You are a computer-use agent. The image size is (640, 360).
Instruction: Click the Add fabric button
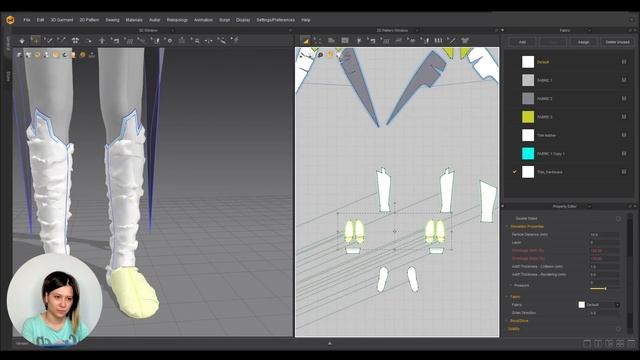[522, 42]
